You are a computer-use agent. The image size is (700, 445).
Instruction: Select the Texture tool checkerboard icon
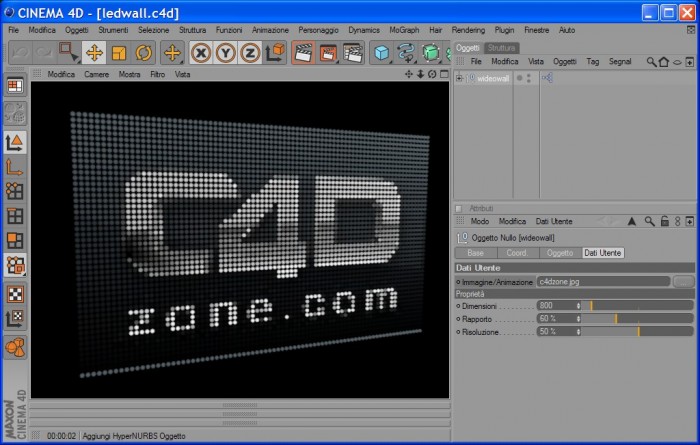[x=15, y=294]
